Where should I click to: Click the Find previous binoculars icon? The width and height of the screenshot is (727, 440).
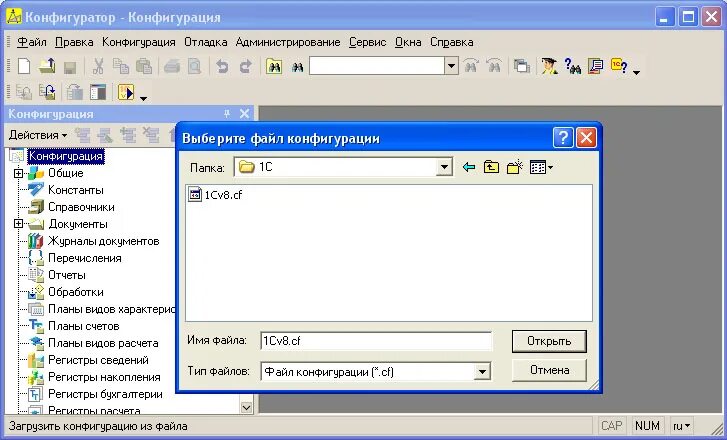coord(471,66)
